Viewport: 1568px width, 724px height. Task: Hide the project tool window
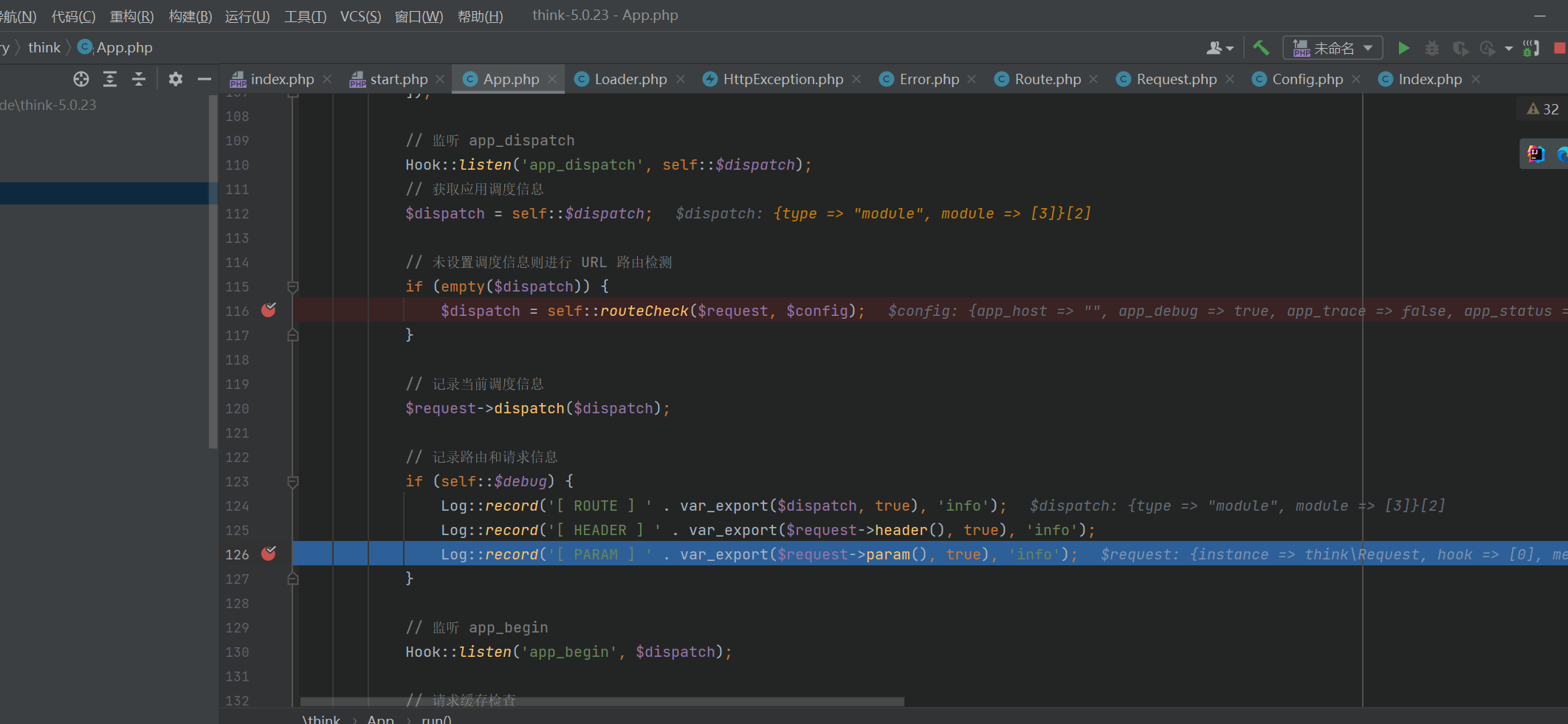pos(204,79)
